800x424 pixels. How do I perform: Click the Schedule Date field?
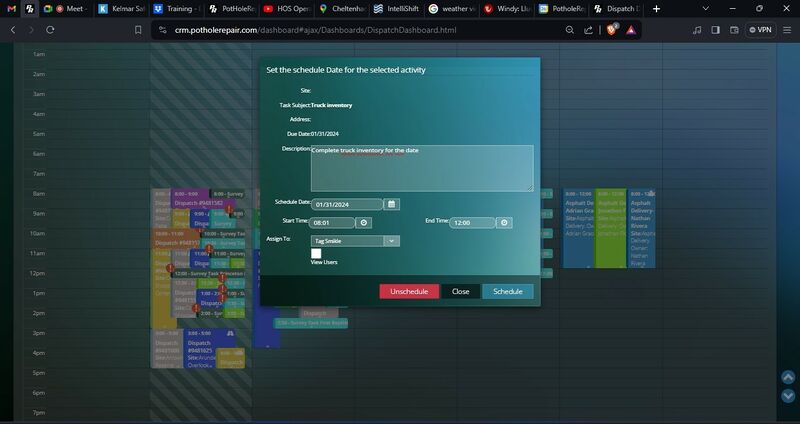pyautogui.click(x=347, y=205)
